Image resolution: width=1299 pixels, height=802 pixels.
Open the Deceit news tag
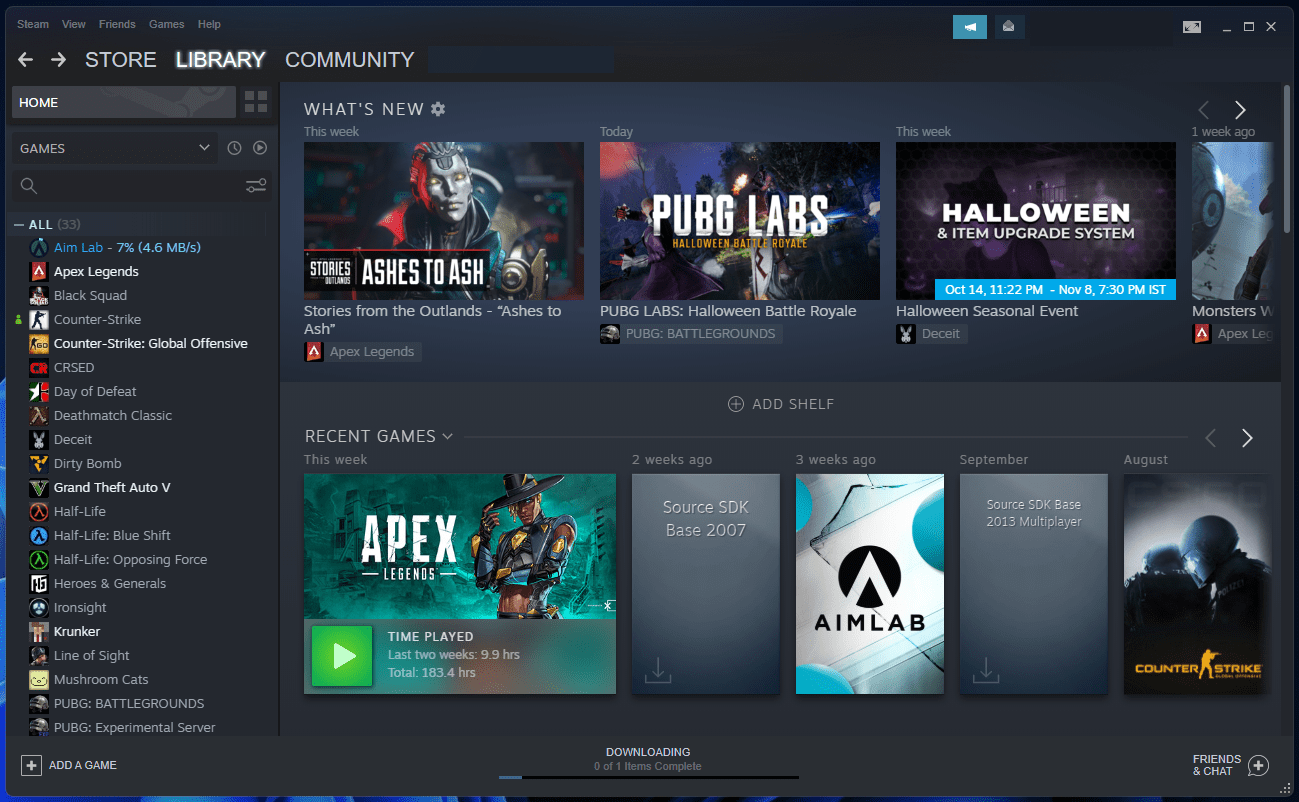[x=934, y=334]
